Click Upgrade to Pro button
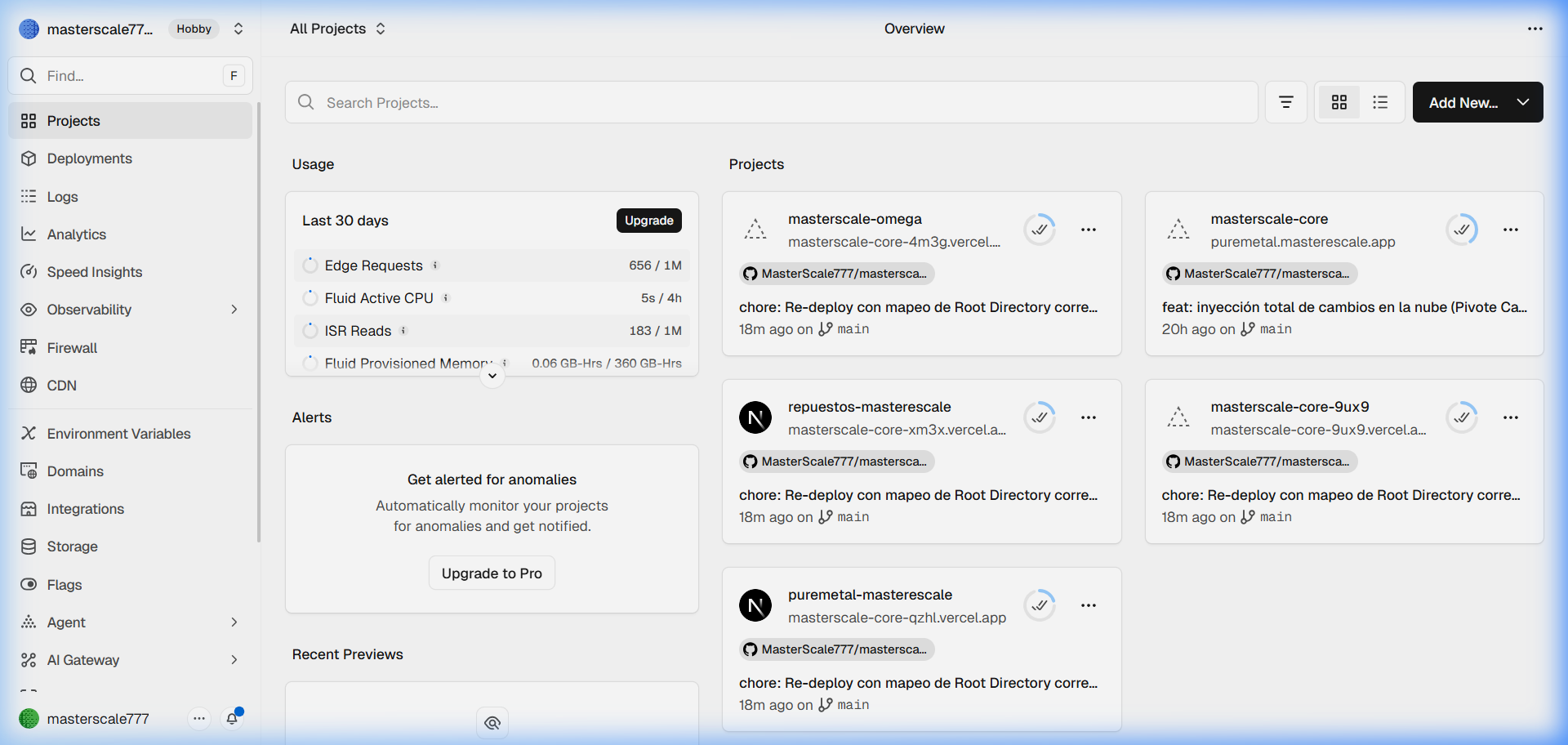 tap(492, 573)
